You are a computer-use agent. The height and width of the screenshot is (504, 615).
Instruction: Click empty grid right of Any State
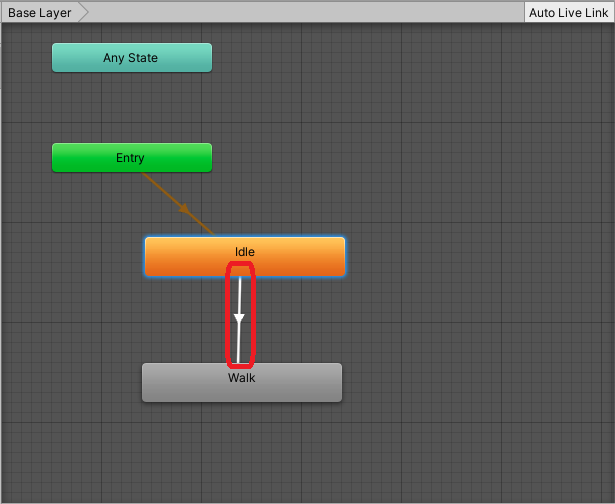[400, 58]
